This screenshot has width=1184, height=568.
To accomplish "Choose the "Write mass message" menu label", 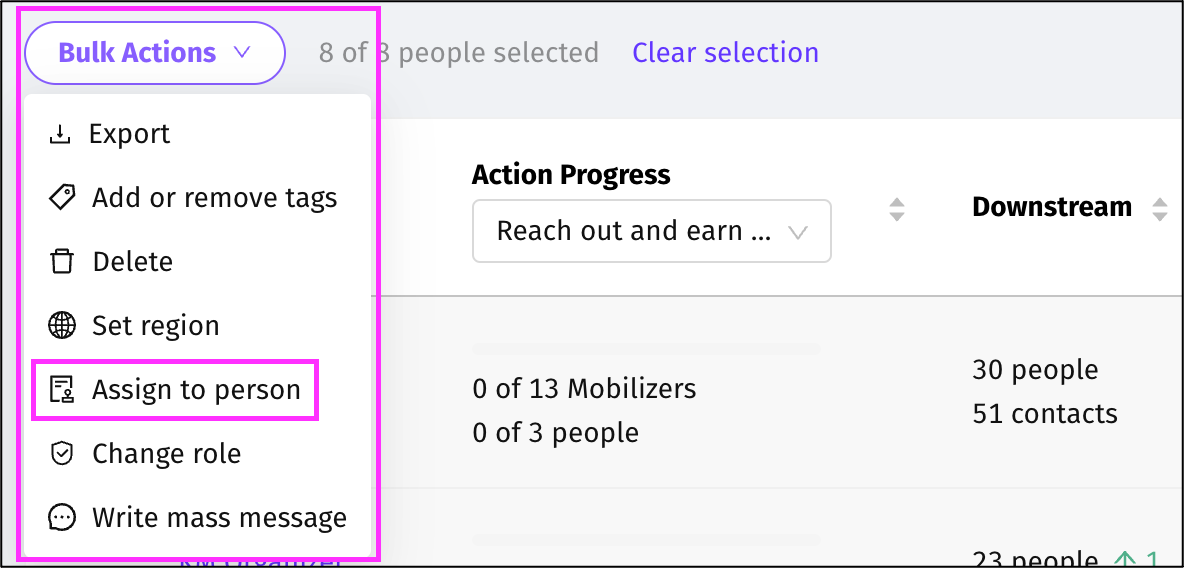I will 219,518.
